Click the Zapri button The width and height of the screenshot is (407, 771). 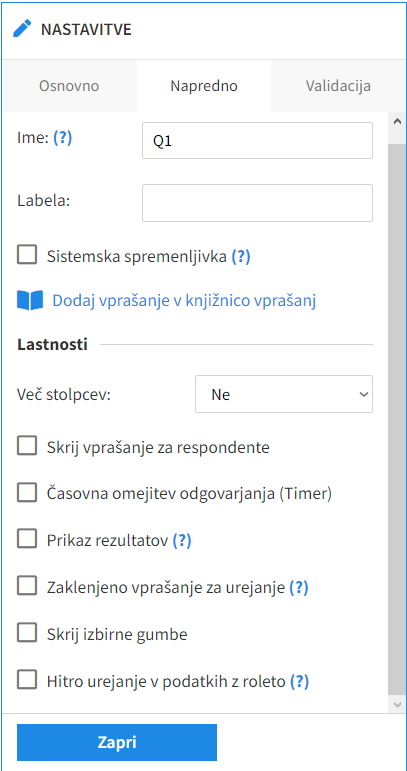click(x=117, y=742)
